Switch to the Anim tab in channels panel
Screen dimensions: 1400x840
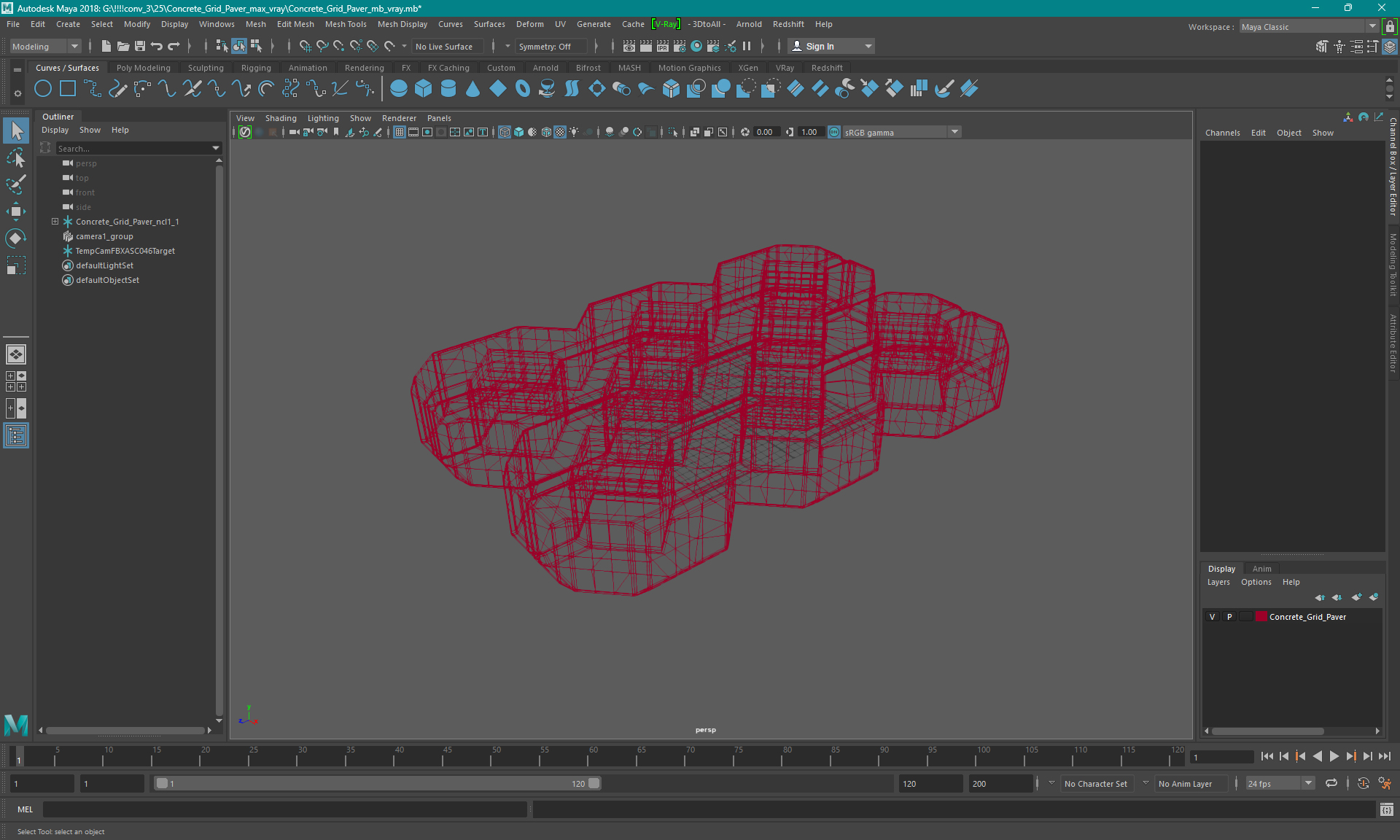(x=1261, y=568)
